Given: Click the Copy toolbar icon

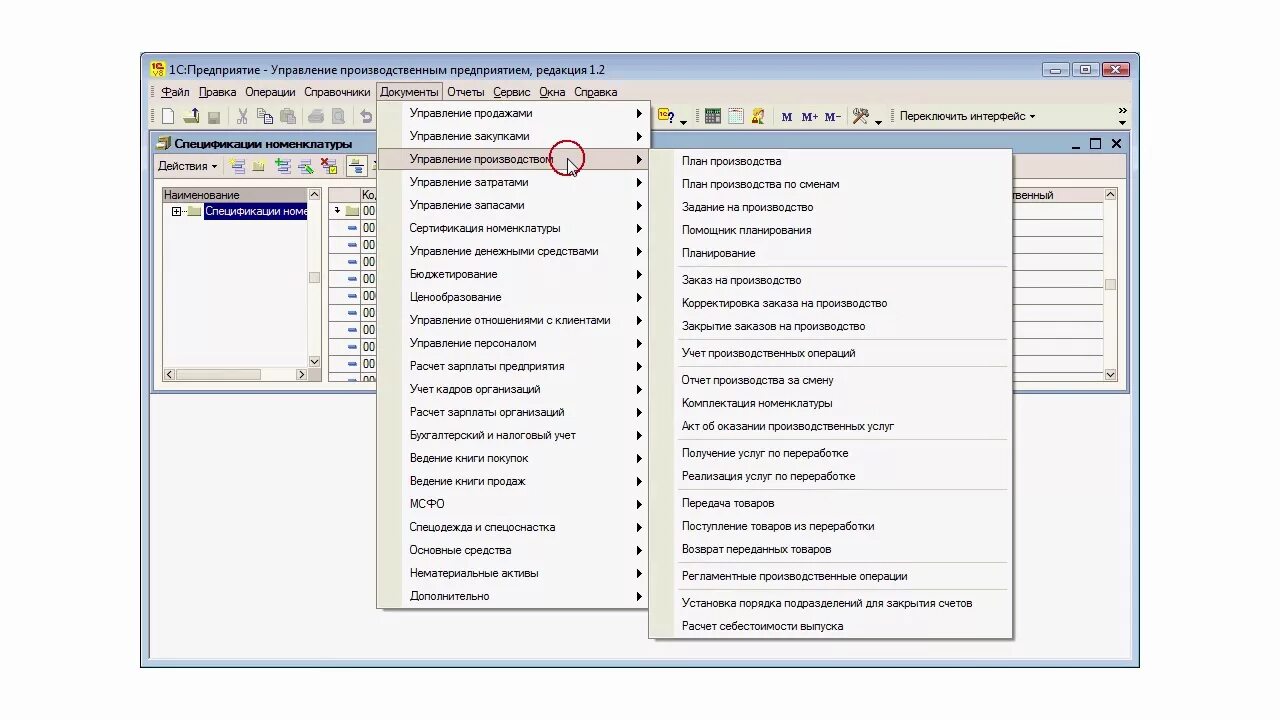Looking at the screenshot, I should click(265, 117).
